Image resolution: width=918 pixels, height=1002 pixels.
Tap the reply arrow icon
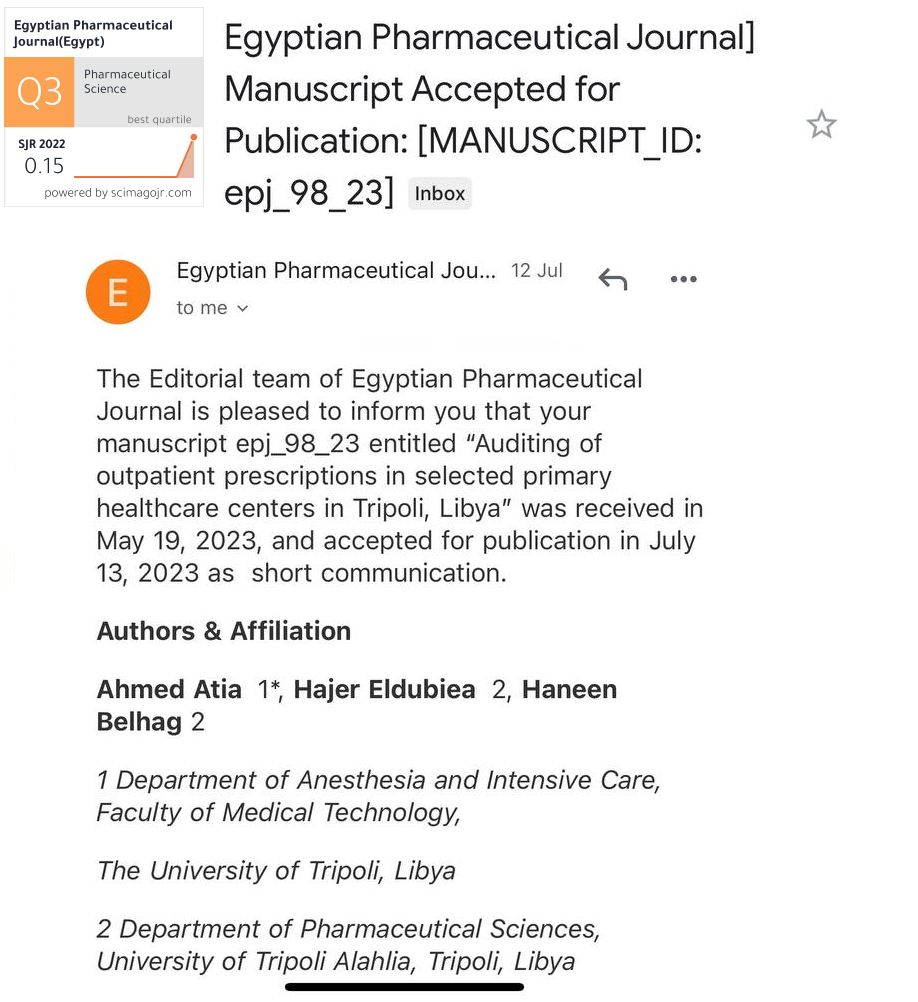pyautogui.click(x=612, y=280)
